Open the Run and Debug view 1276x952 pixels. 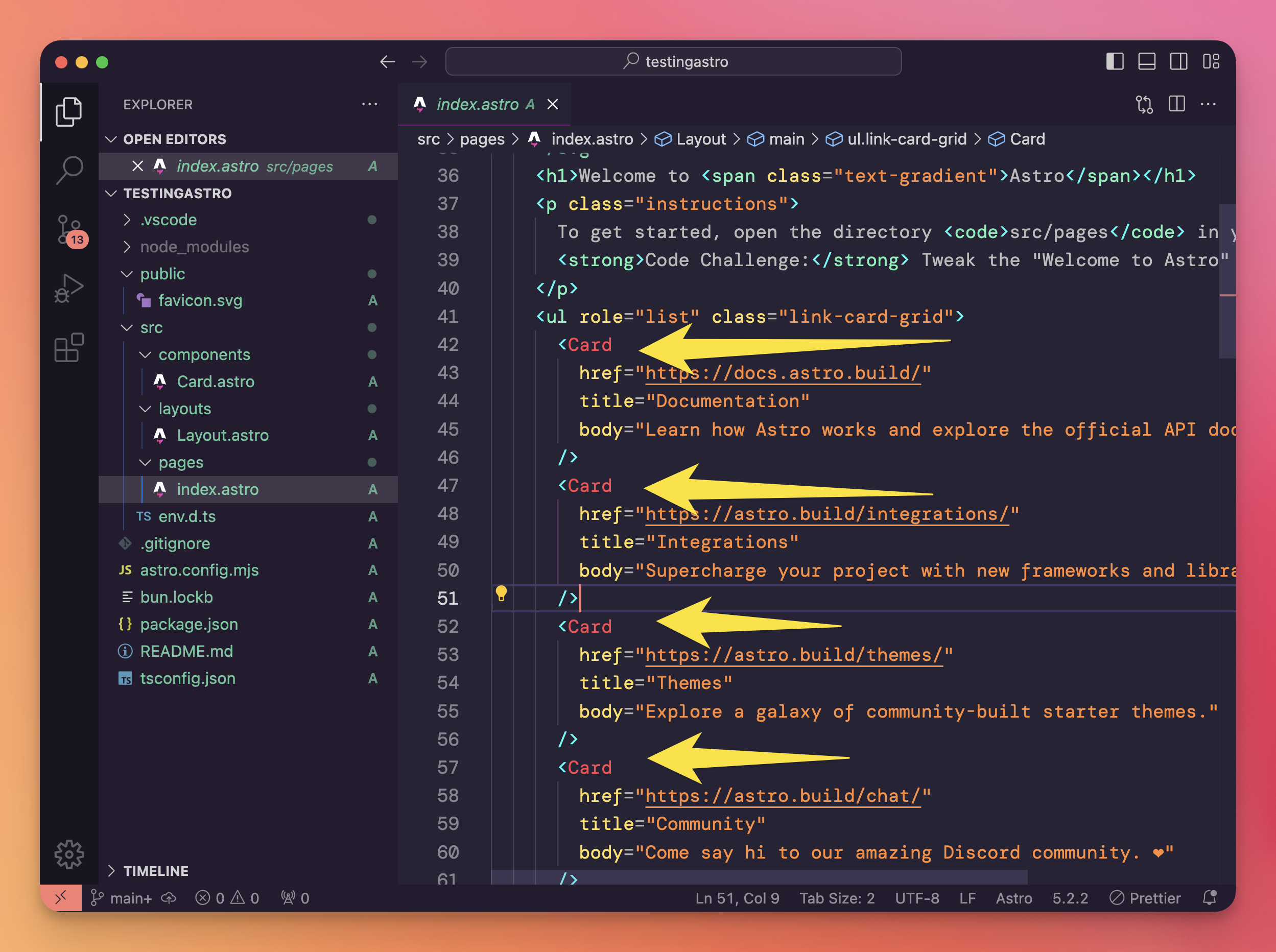pos(69,288)
